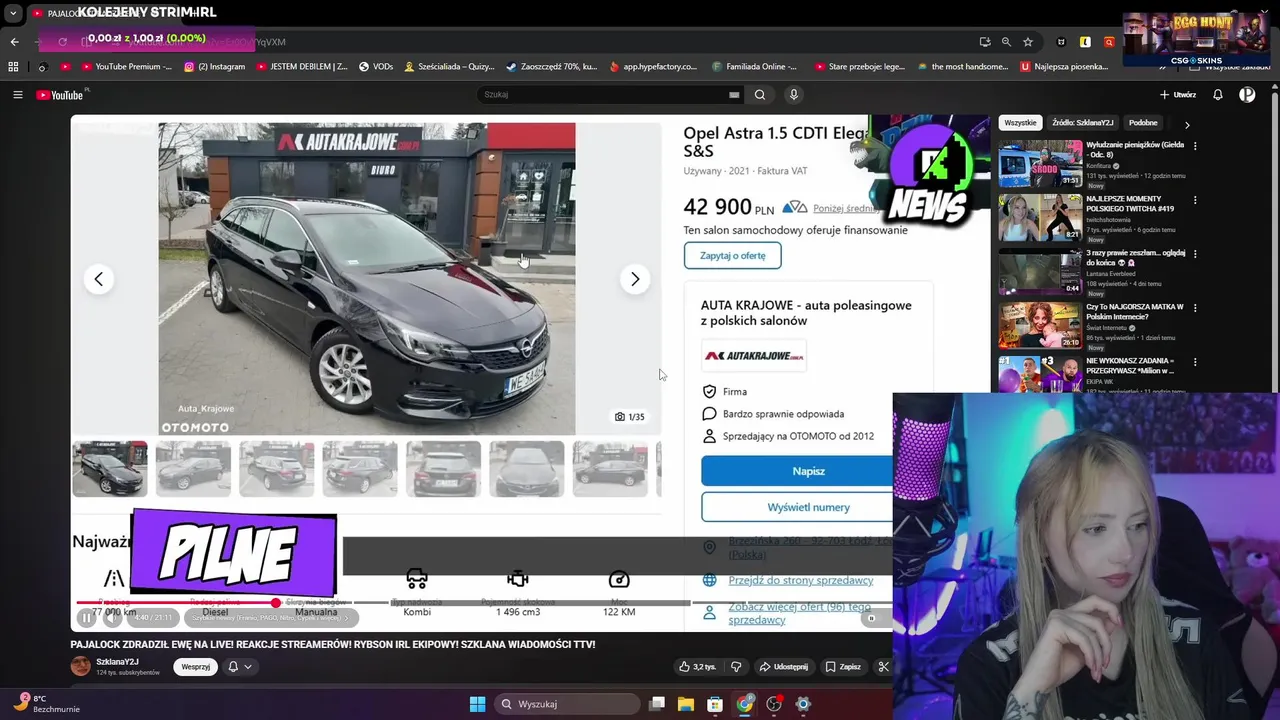Open the SzklanaY2J channel name link
Image resolution: width=1280 pixels, height=720 pixels.
[x=117, y=662]
